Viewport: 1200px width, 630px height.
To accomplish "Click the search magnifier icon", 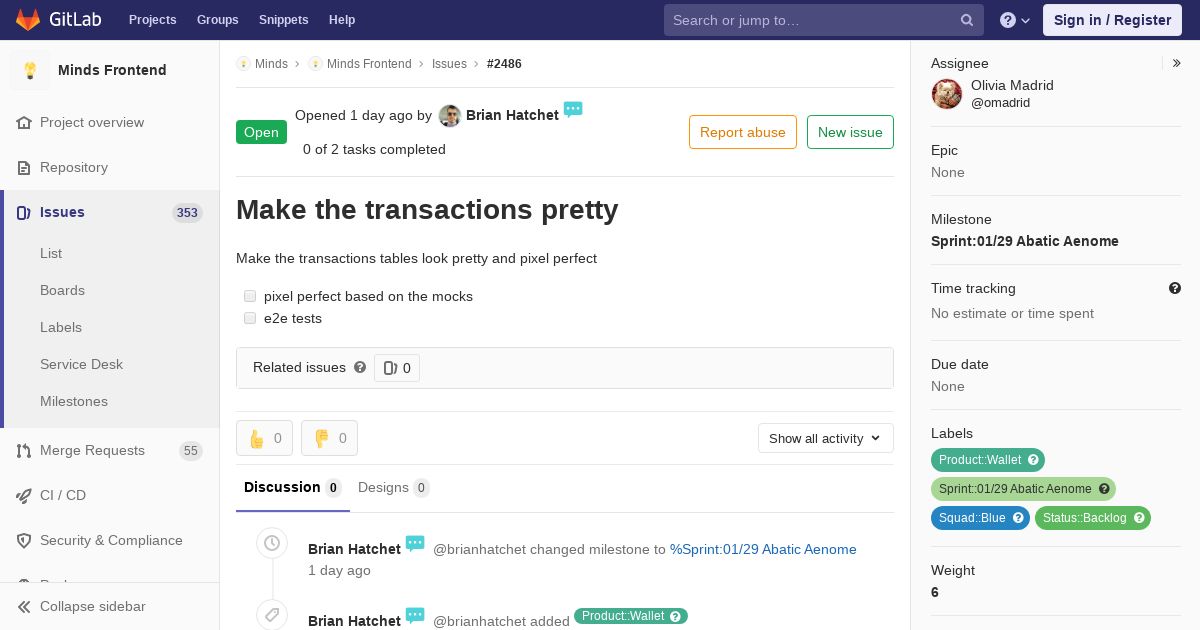I will (x=967, y=20).
